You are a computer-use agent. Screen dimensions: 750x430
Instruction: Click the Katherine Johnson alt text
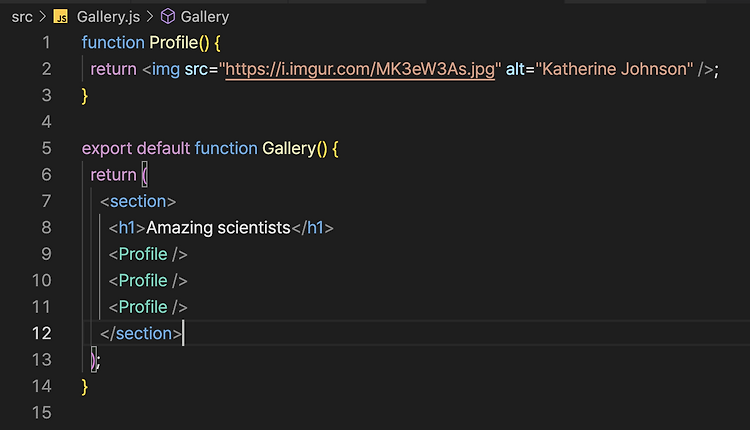click(x=614, y=69)
